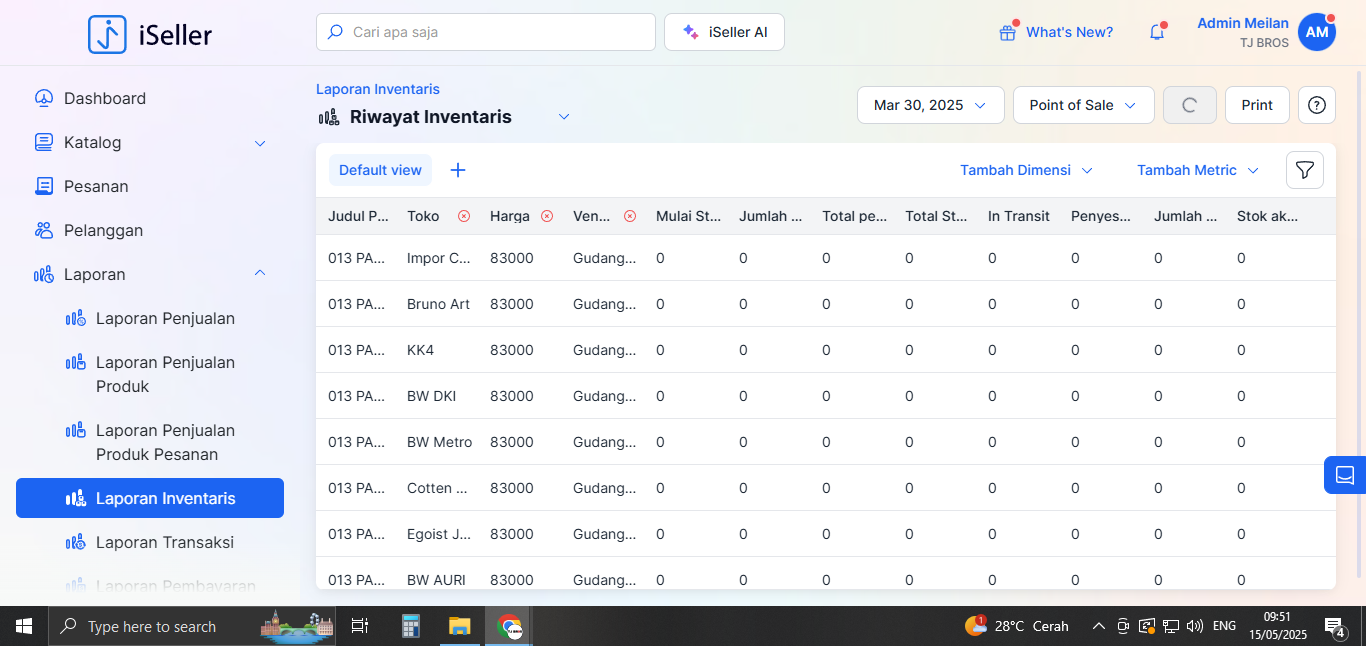1366x646 pixels.
Task: Open the Point of Sale dropdown
Action: click(1083, 105)
